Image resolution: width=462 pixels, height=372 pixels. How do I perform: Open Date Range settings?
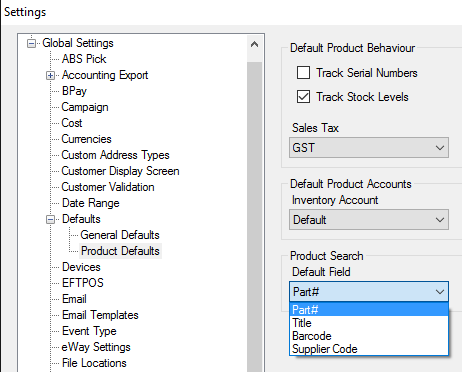[x=91, y=203]
